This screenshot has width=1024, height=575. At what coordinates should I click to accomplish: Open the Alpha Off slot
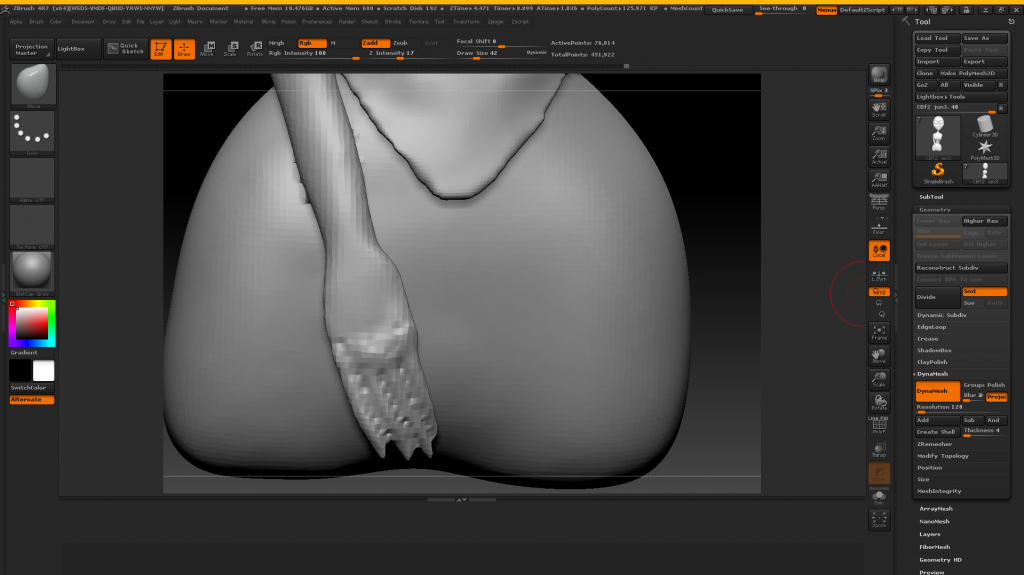pos(33,180)
